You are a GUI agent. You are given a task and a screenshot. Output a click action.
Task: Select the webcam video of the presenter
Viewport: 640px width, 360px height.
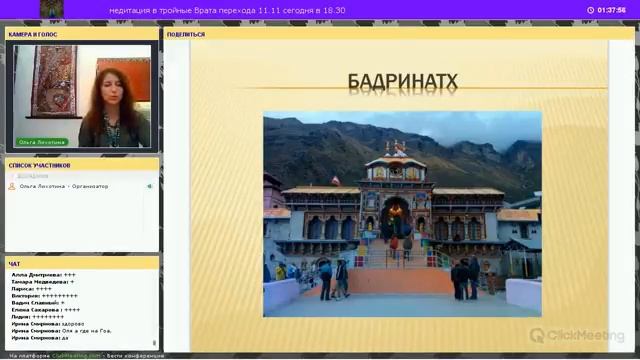click(82, 96)
